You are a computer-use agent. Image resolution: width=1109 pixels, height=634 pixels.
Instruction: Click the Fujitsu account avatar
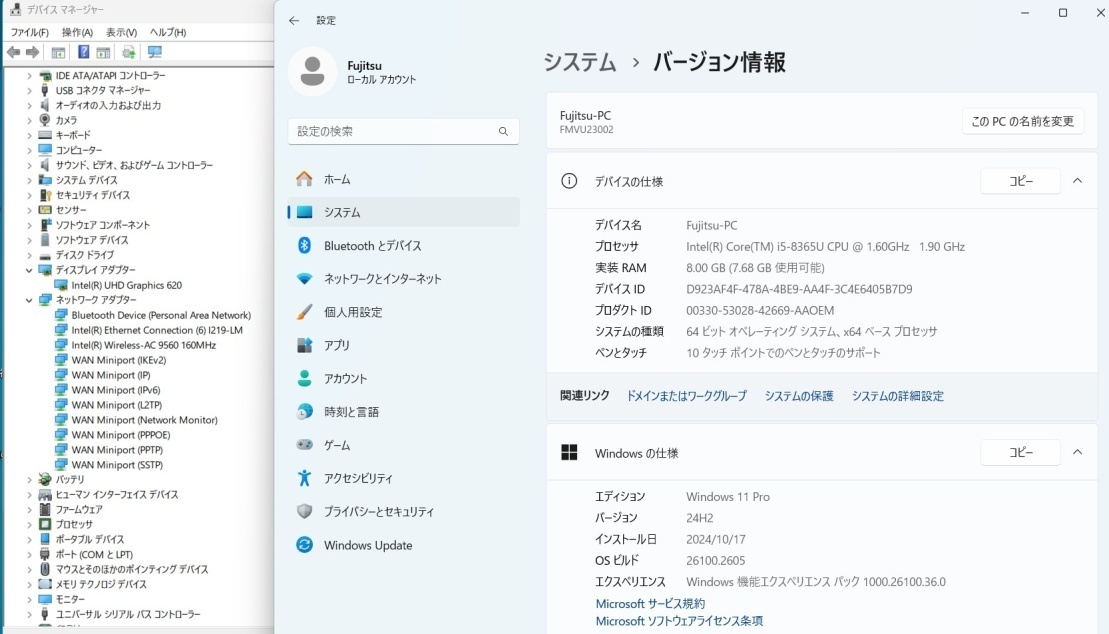tap(312, 71)
